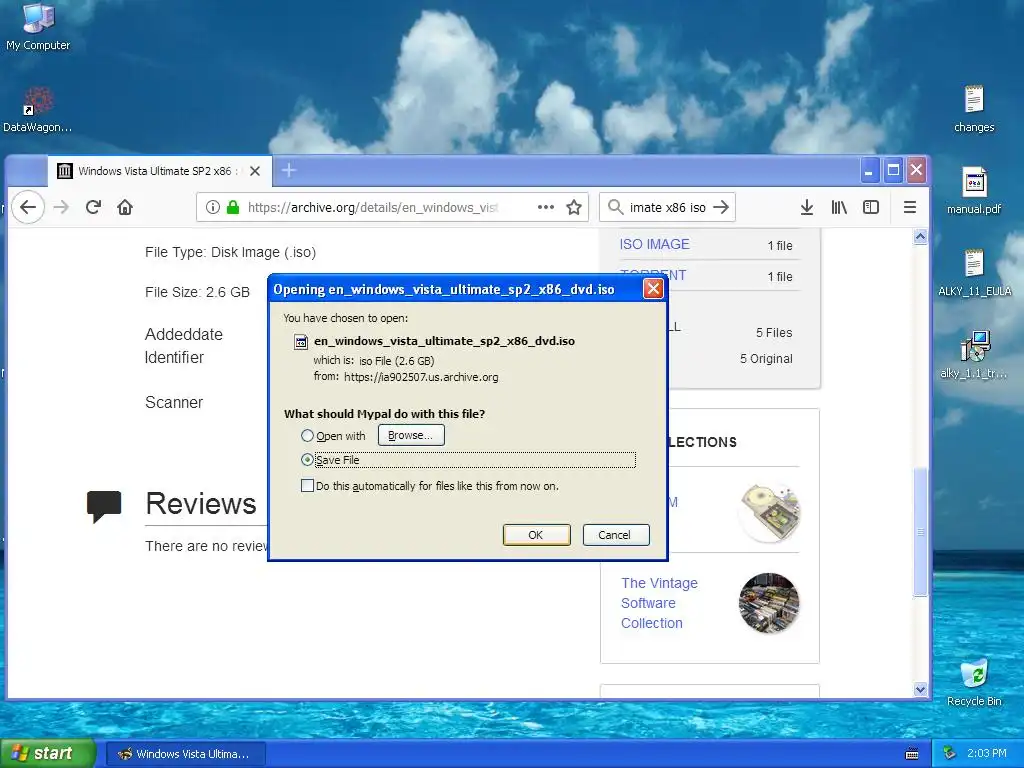1024x768 pixels.
Task: Show site information via the info icon
Action: [x=212, y=207]
